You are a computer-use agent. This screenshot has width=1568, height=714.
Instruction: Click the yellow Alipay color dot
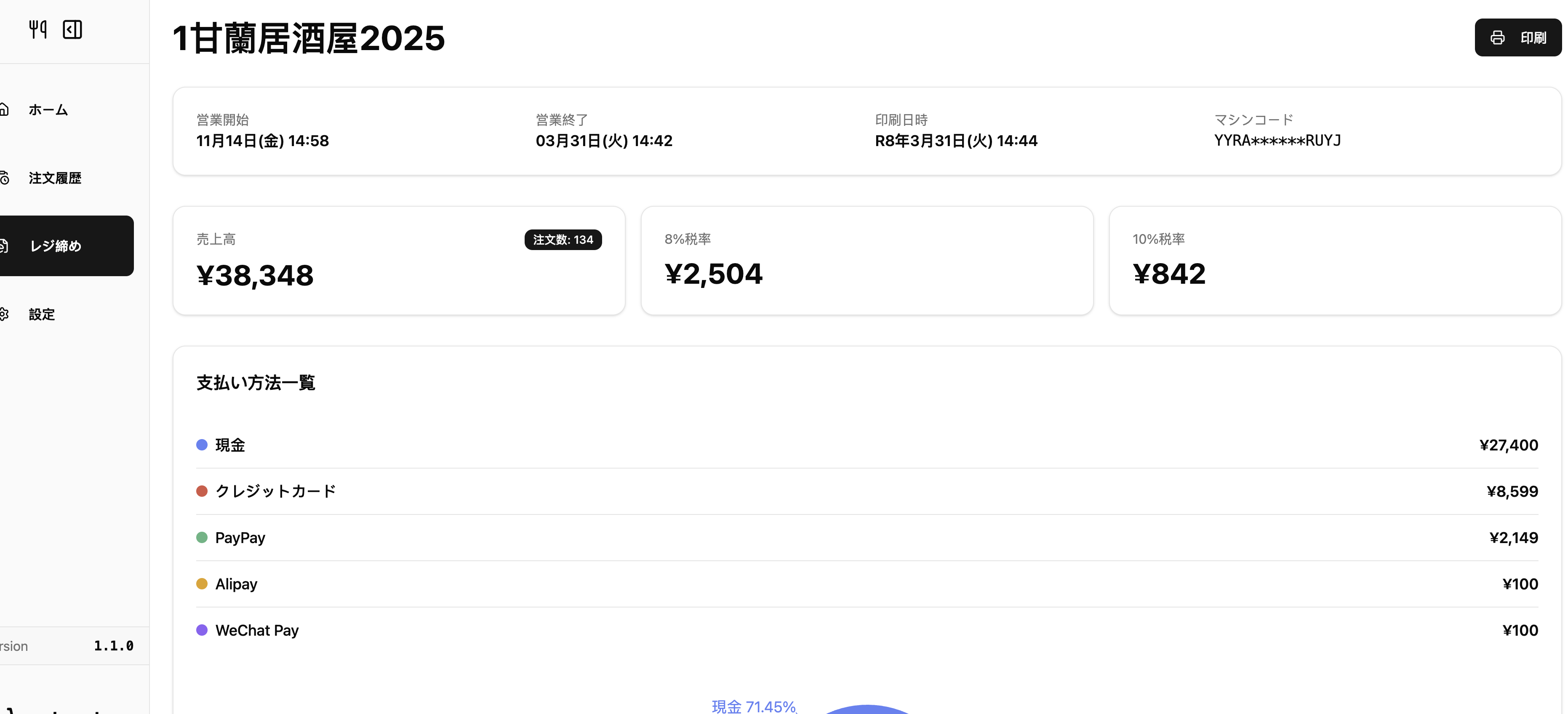[x=202, y=584]
